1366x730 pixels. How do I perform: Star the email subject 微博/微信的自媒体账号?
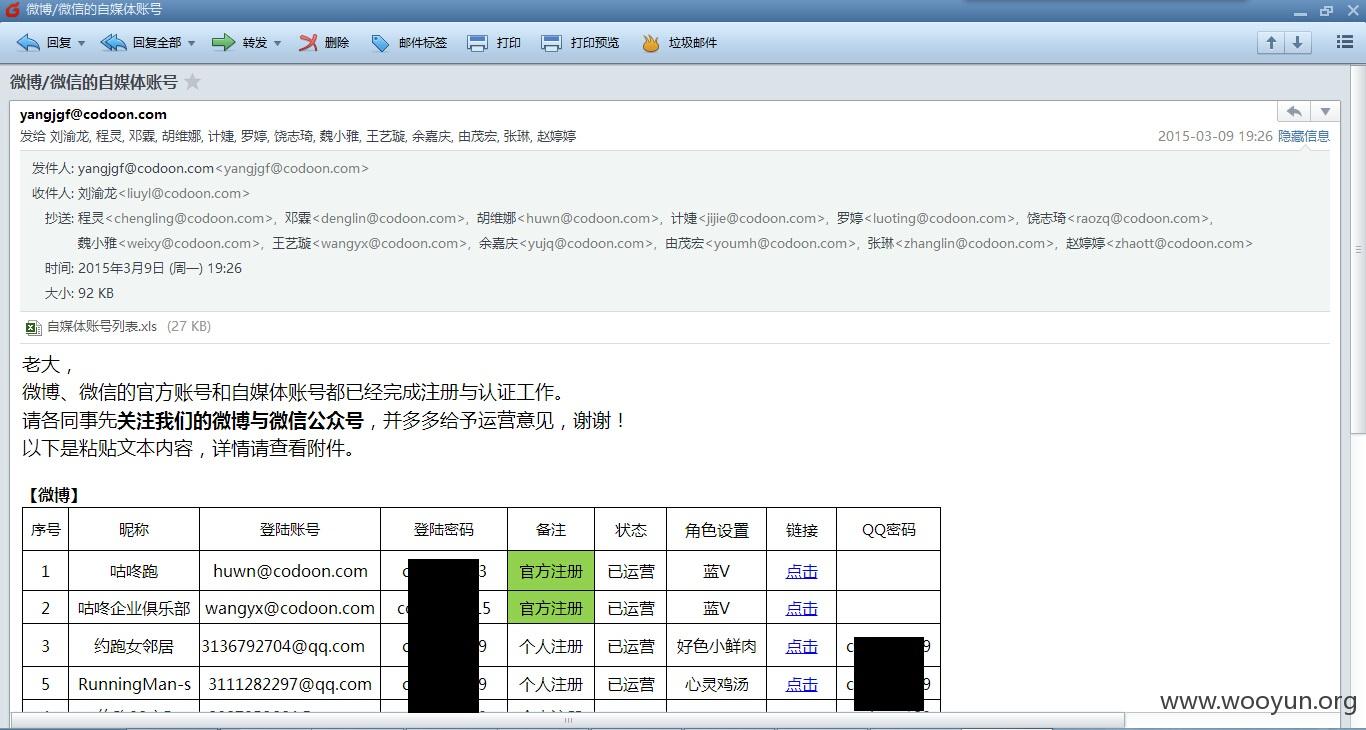(193, 82)
